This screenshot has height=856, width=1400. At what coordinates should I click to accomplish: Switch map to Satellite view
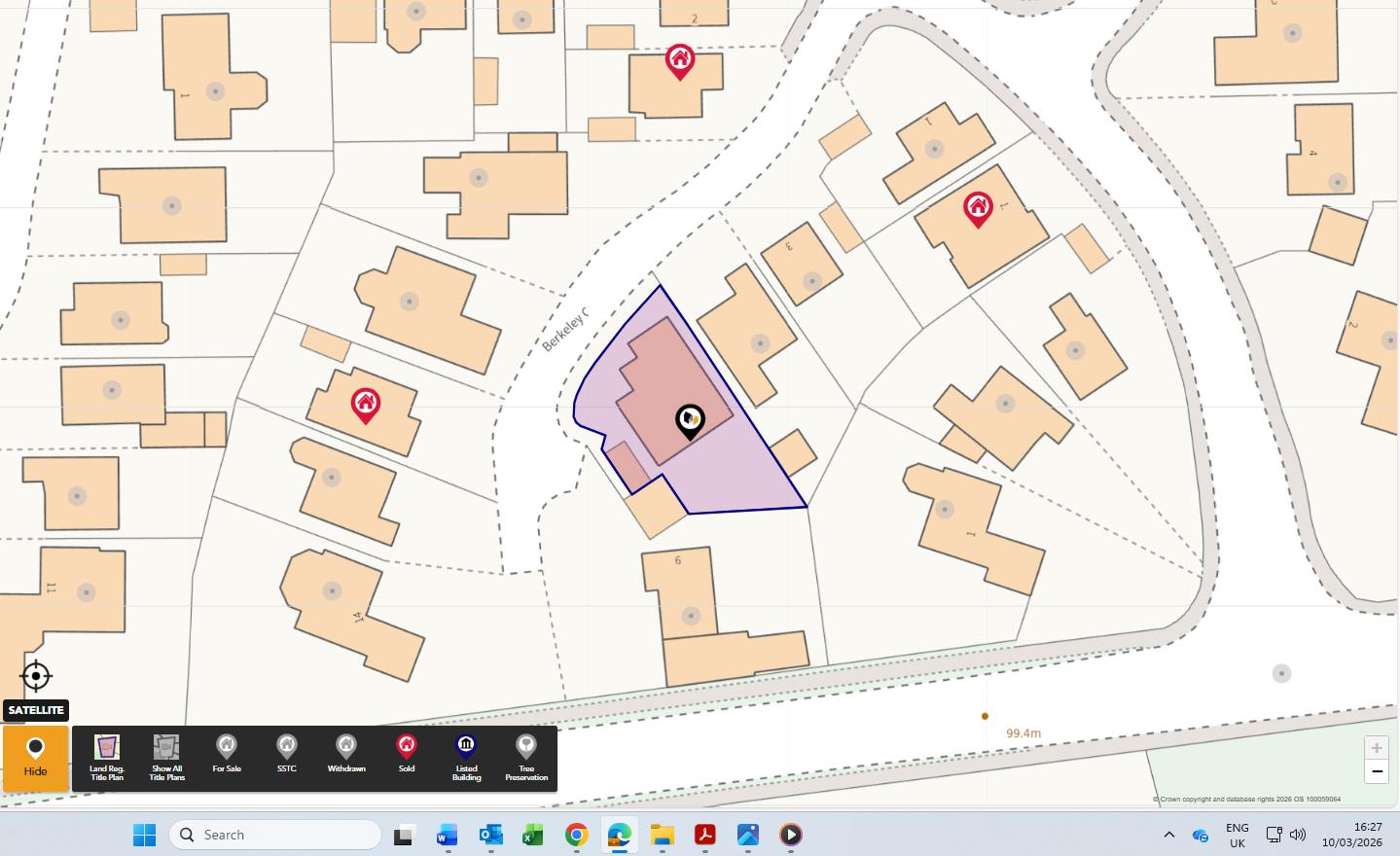tap(36, 710)
